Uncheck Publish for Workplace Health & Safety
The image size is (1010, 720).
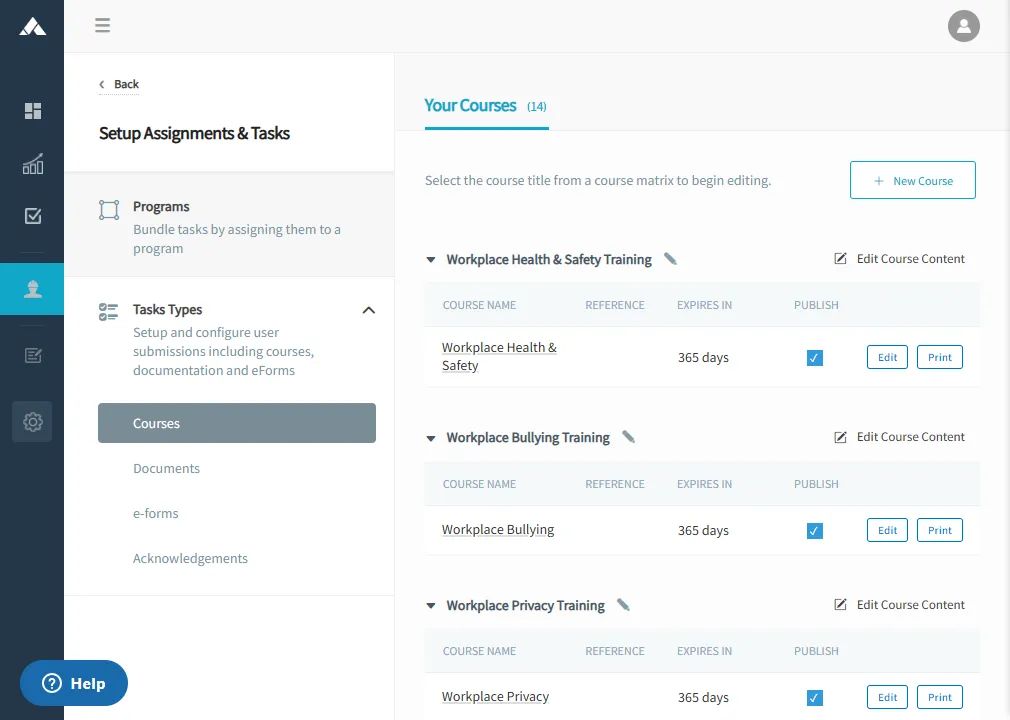pos(815,358)
